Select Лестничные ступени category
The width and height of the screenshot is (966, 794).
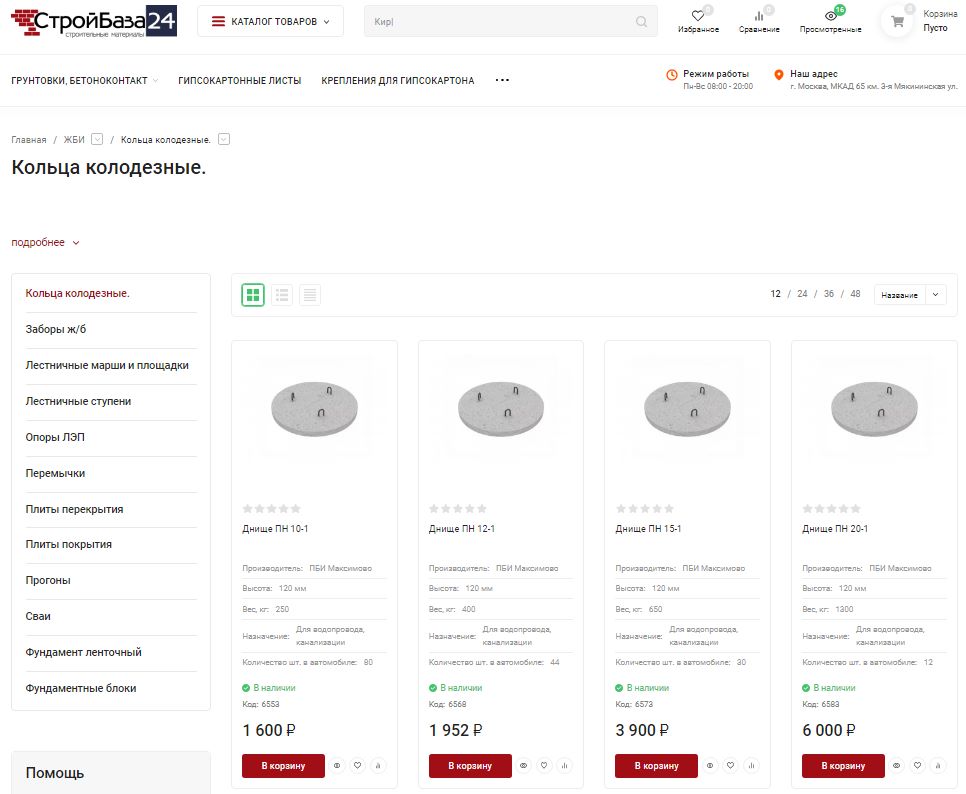(78, 402)
